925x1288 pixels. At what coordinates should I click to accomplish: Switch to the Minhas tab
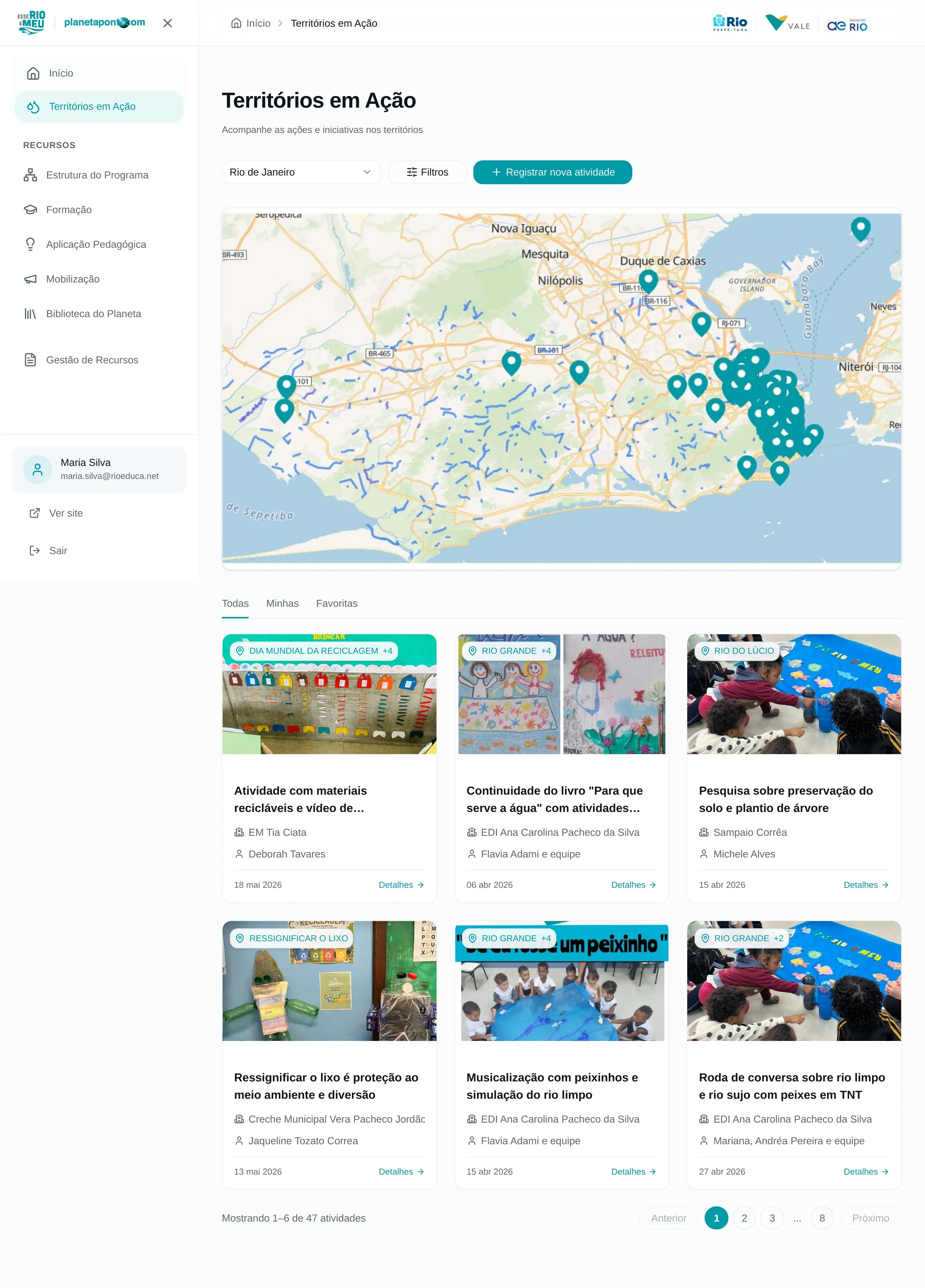pyautogui.click(x=283, y=604)
